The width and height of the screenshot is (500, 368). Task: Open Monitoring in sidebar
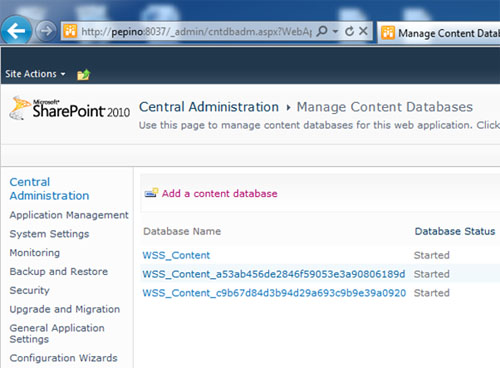click(x=35, y=253)
